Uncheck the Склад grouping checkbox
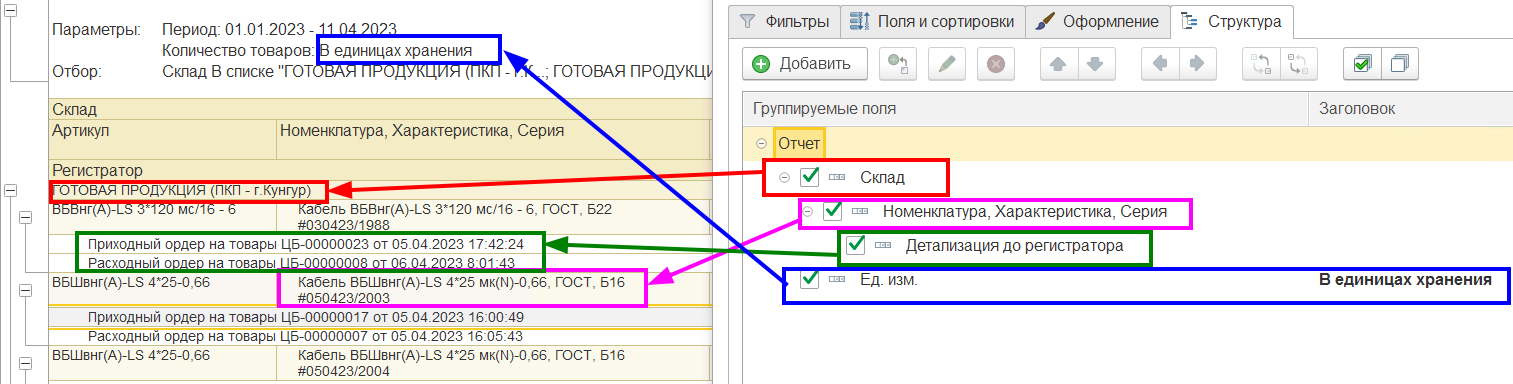The image size is (1513, 384). [x=810, y=177]
